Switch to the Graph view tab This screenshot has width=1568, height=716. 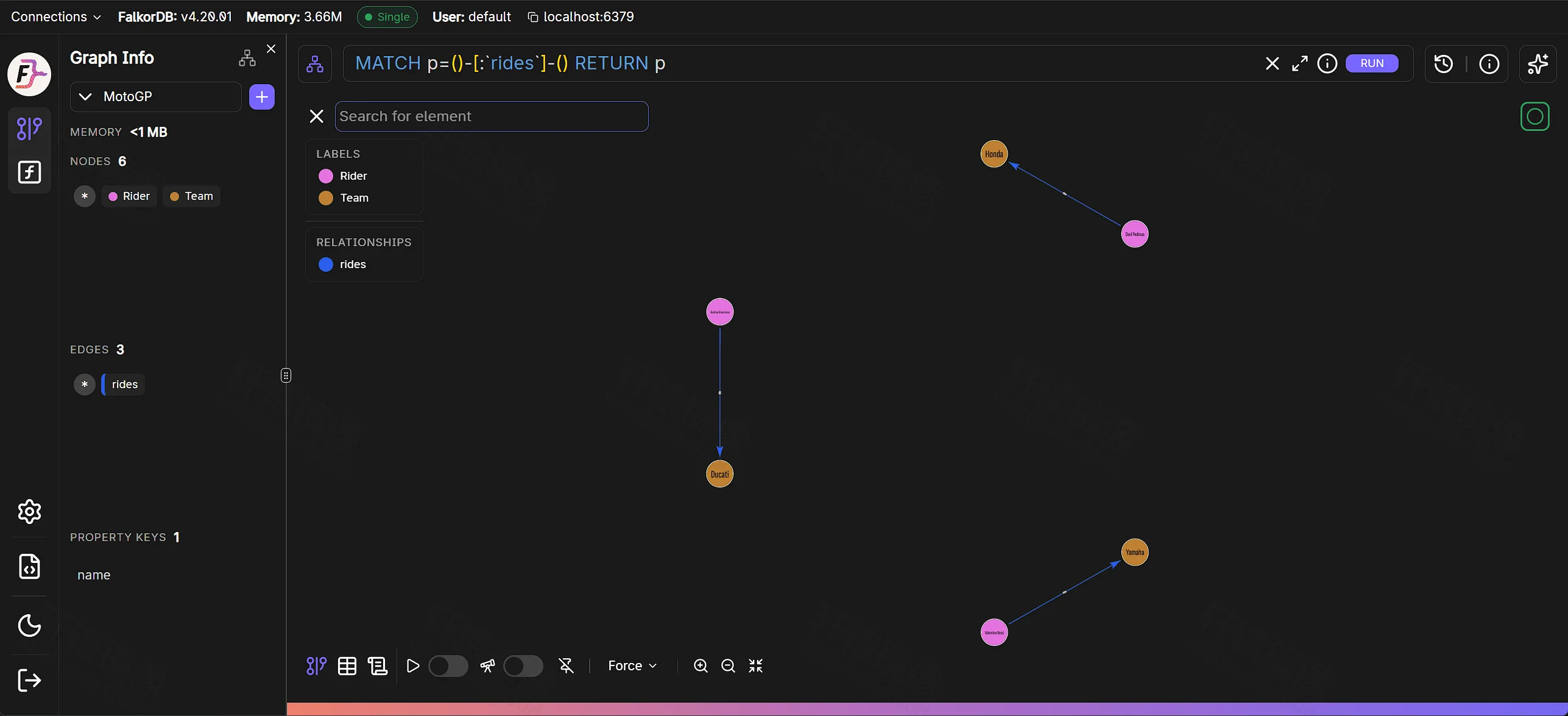(316, 666)
